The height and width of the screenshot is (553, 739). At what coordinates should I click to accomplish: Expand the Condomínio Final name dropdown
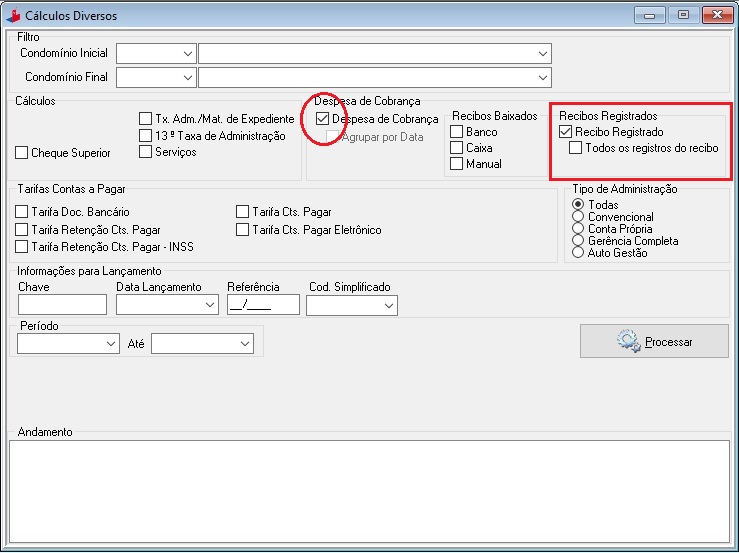[543, 77]
